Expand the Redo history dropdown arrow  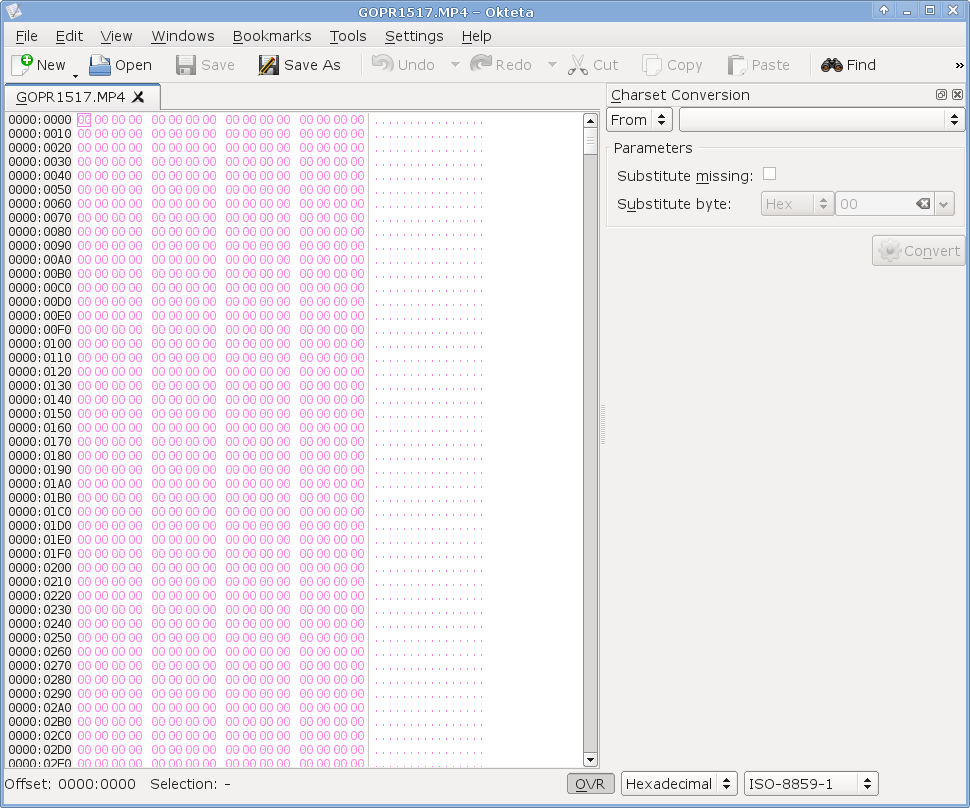(552, 65)
